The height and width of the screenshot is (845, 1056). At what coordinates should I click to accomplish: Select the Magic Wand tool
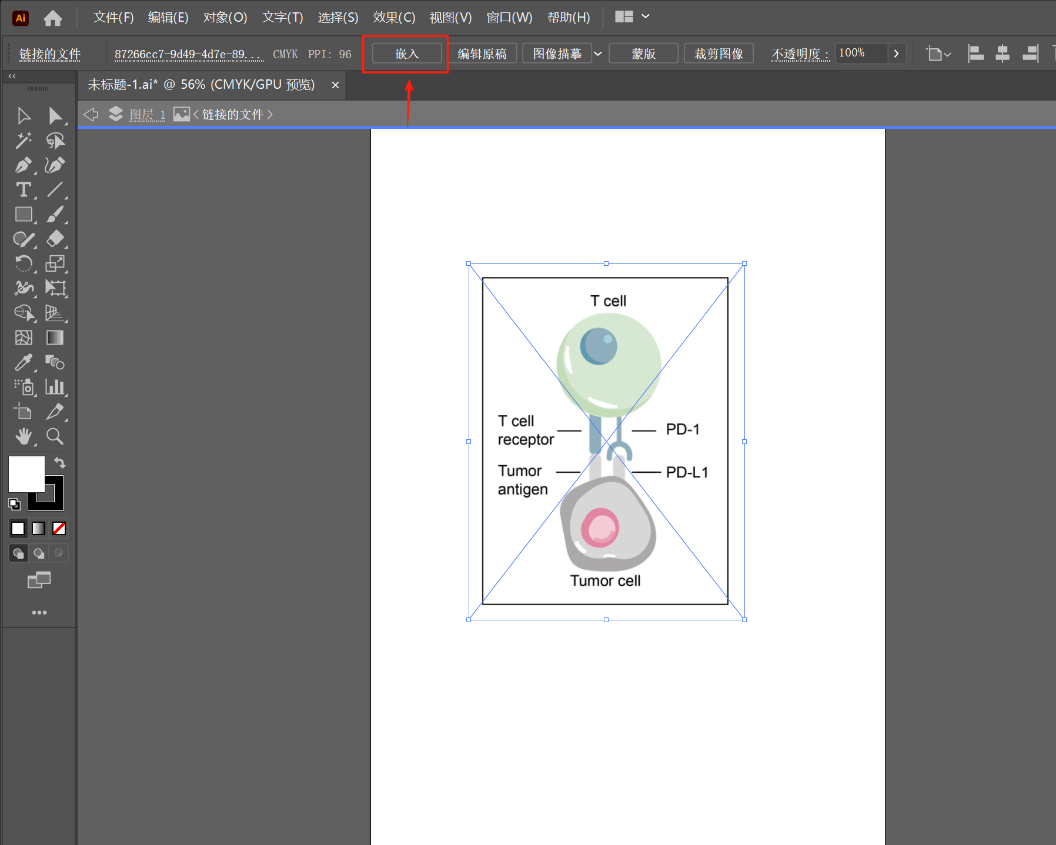click(x=24, y=141)
